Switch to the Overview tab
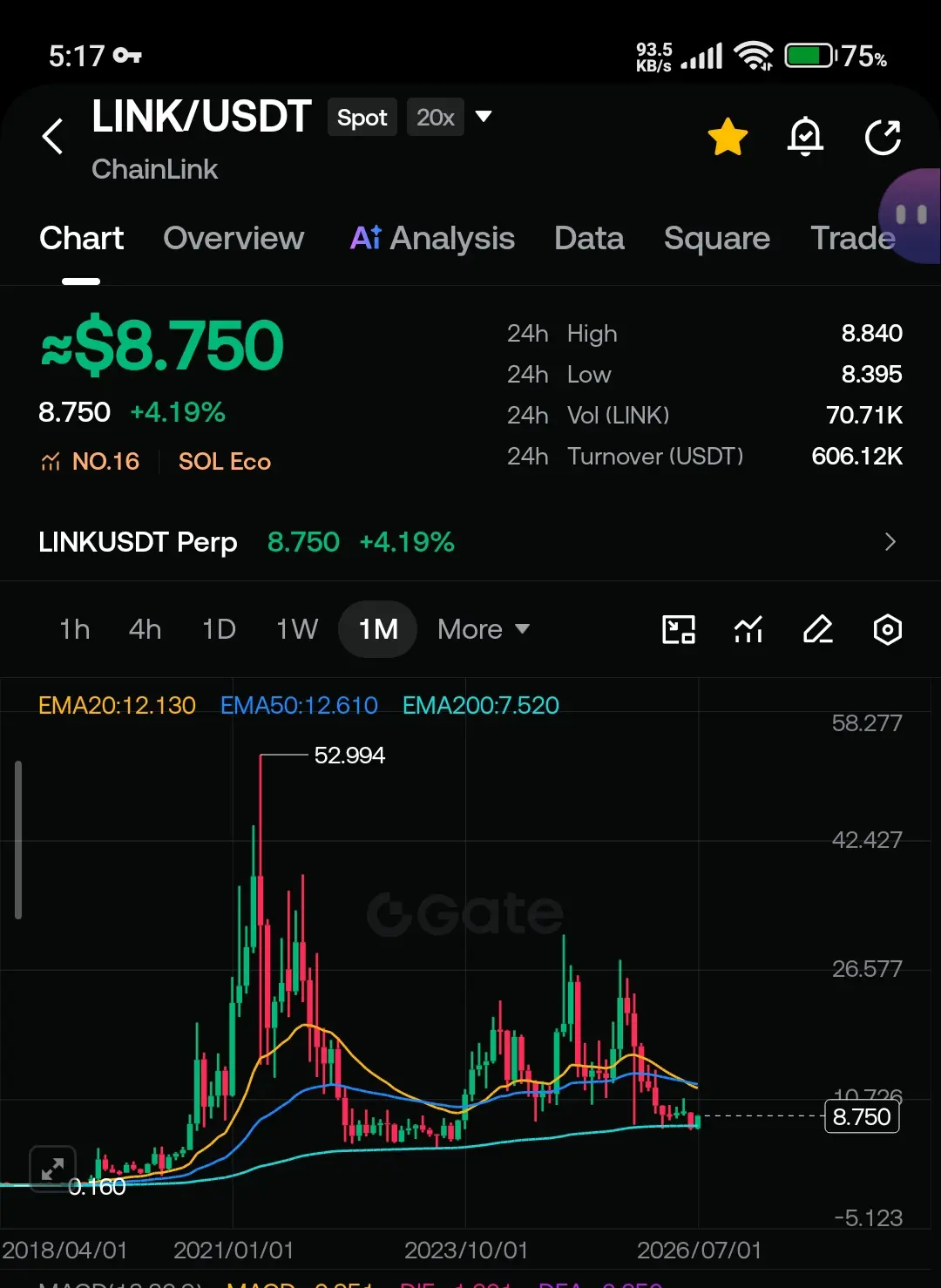Screen dimensions: 941x1288 (234, 238)
